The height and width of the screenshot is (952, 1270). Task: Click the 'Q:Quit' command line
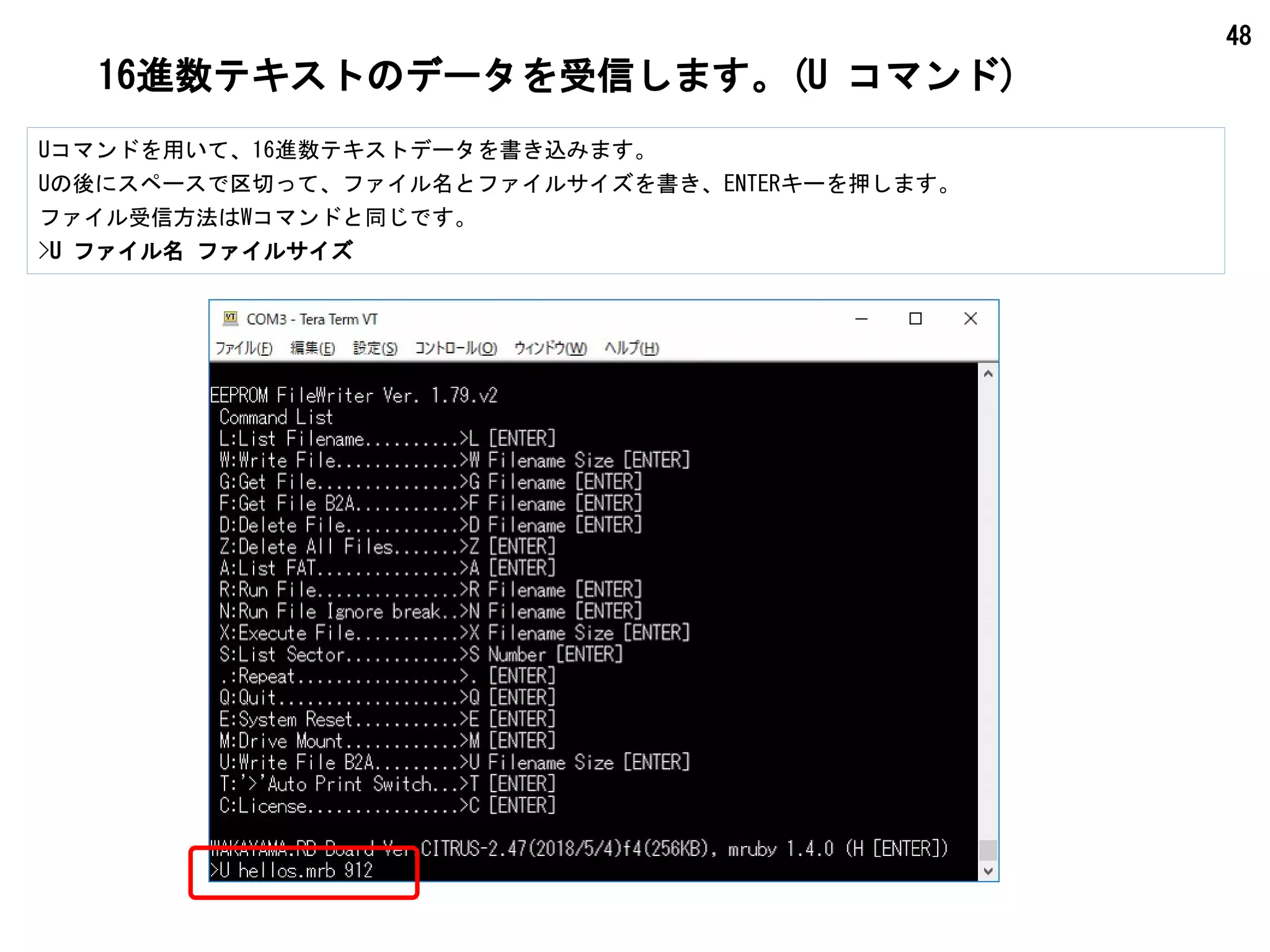pyautogui.click(x=388, y=698)
